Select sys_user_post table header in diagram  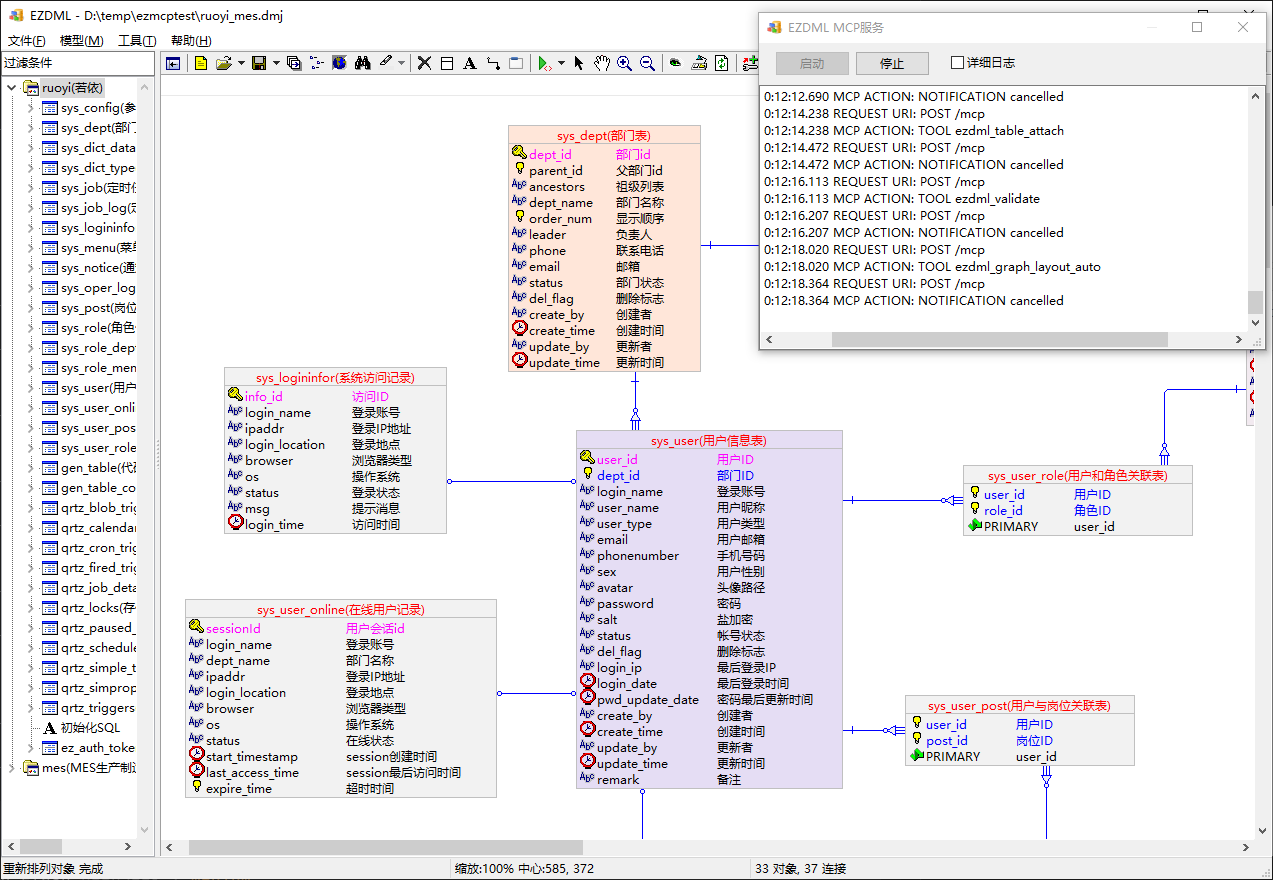(1019, 706)
